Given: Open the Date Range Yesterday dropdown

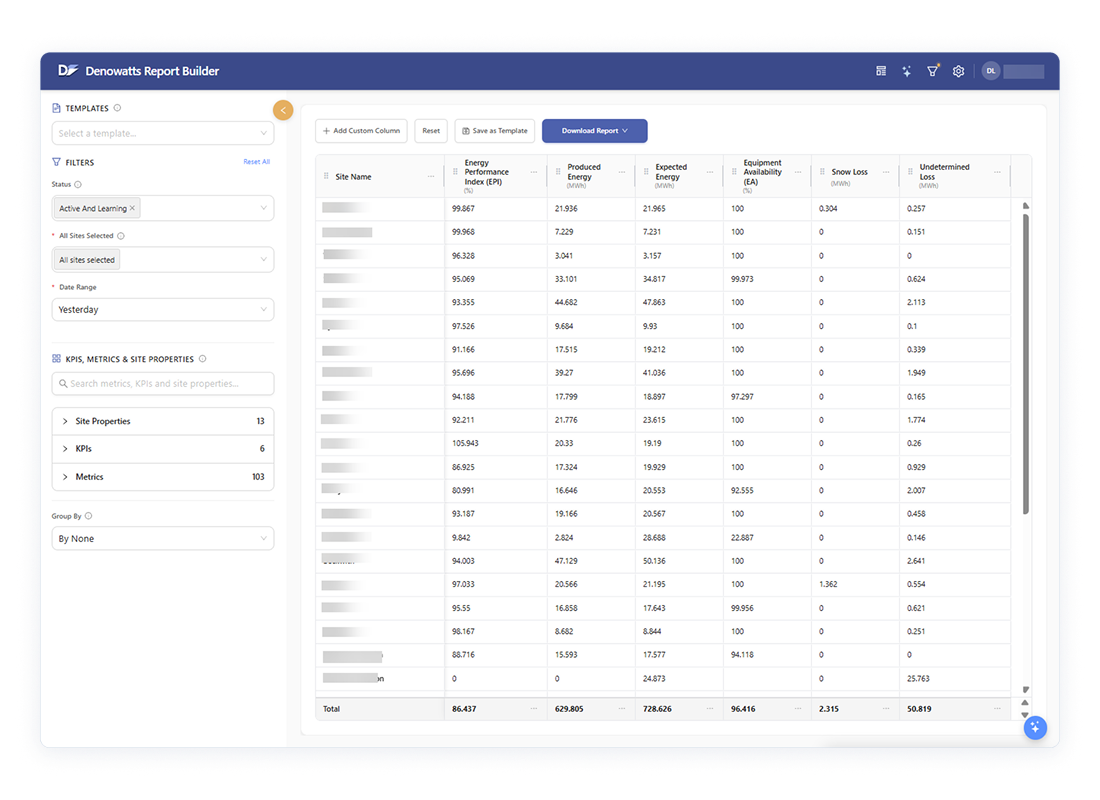Looking at the screenshot, I should click(162, 310).
